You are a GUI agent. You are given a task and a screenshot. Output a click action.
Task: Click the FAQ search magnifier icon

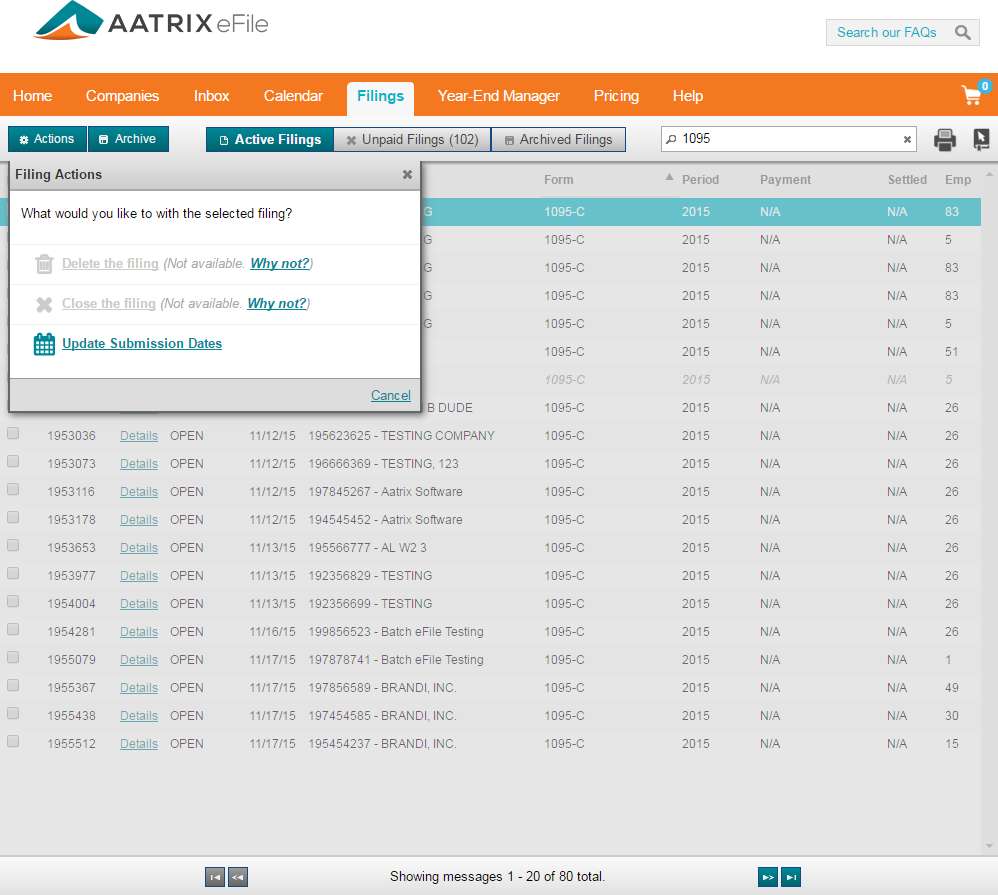coord(962,33)
